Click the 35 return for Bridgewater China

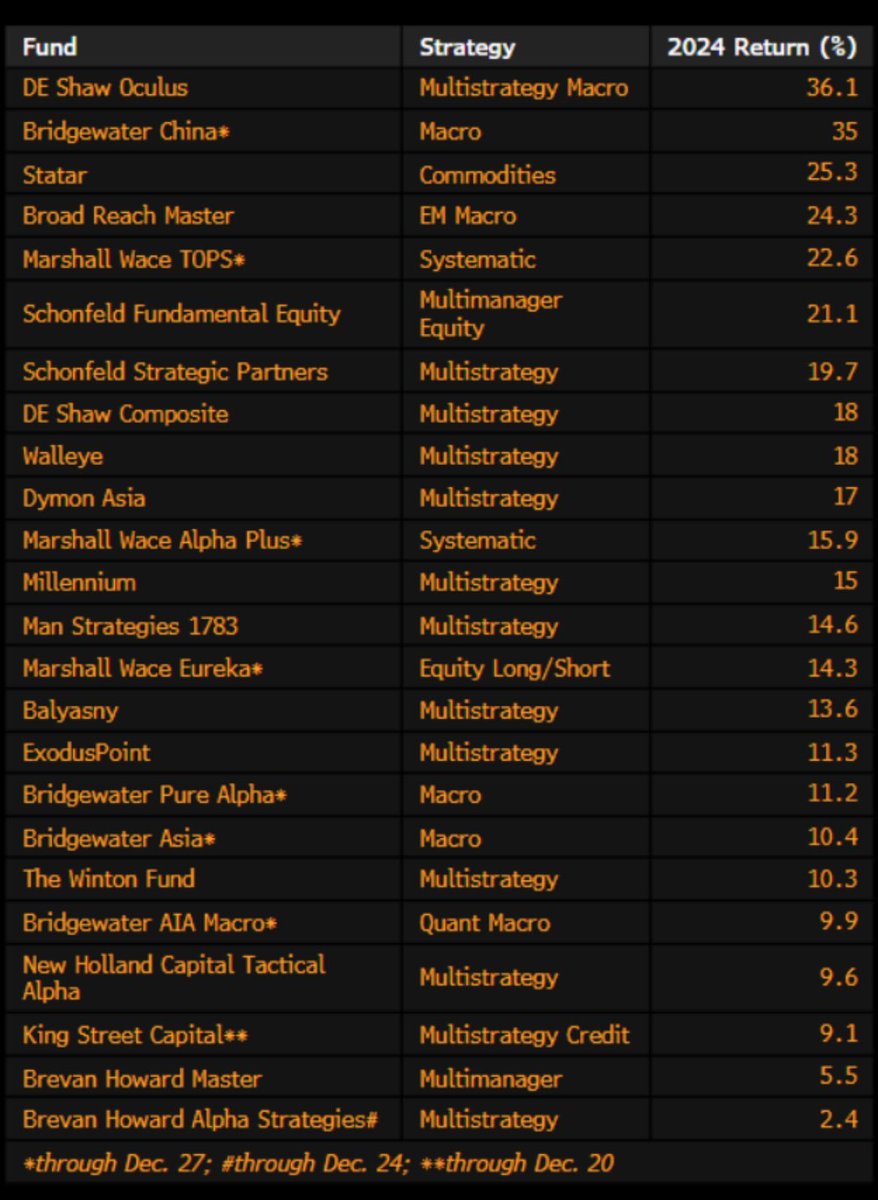point(845,131)
